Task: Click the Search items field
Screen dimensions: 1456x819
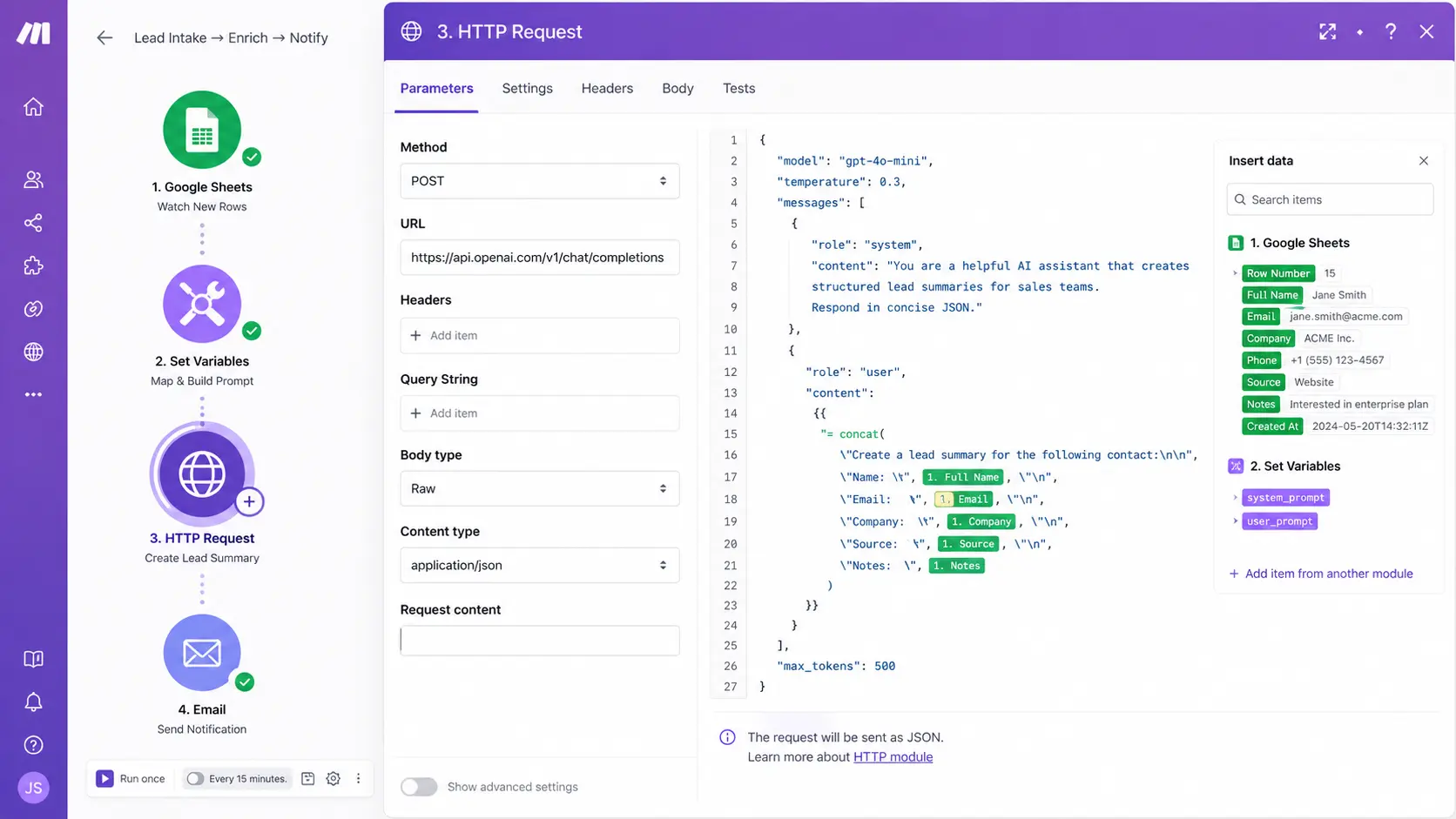Action: (x=1330, y=199)
